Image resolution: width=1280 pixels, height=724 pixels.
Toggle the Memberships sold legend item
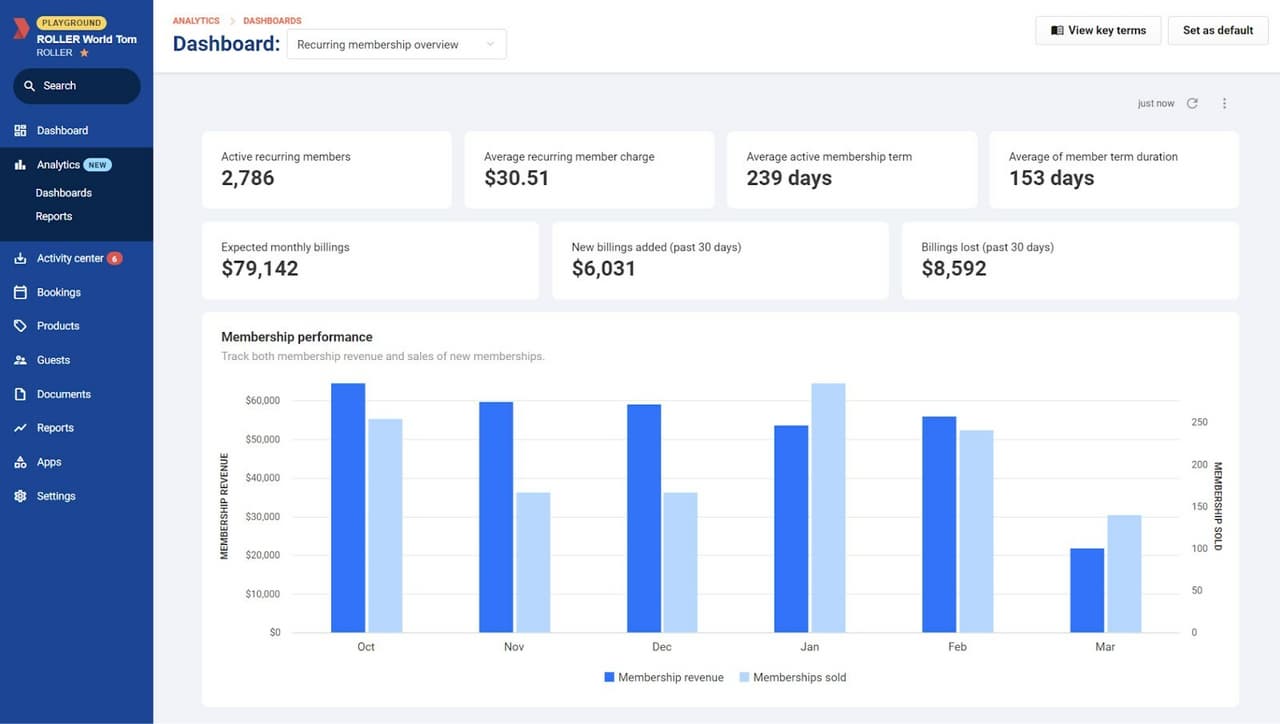[x=792, y=677]
